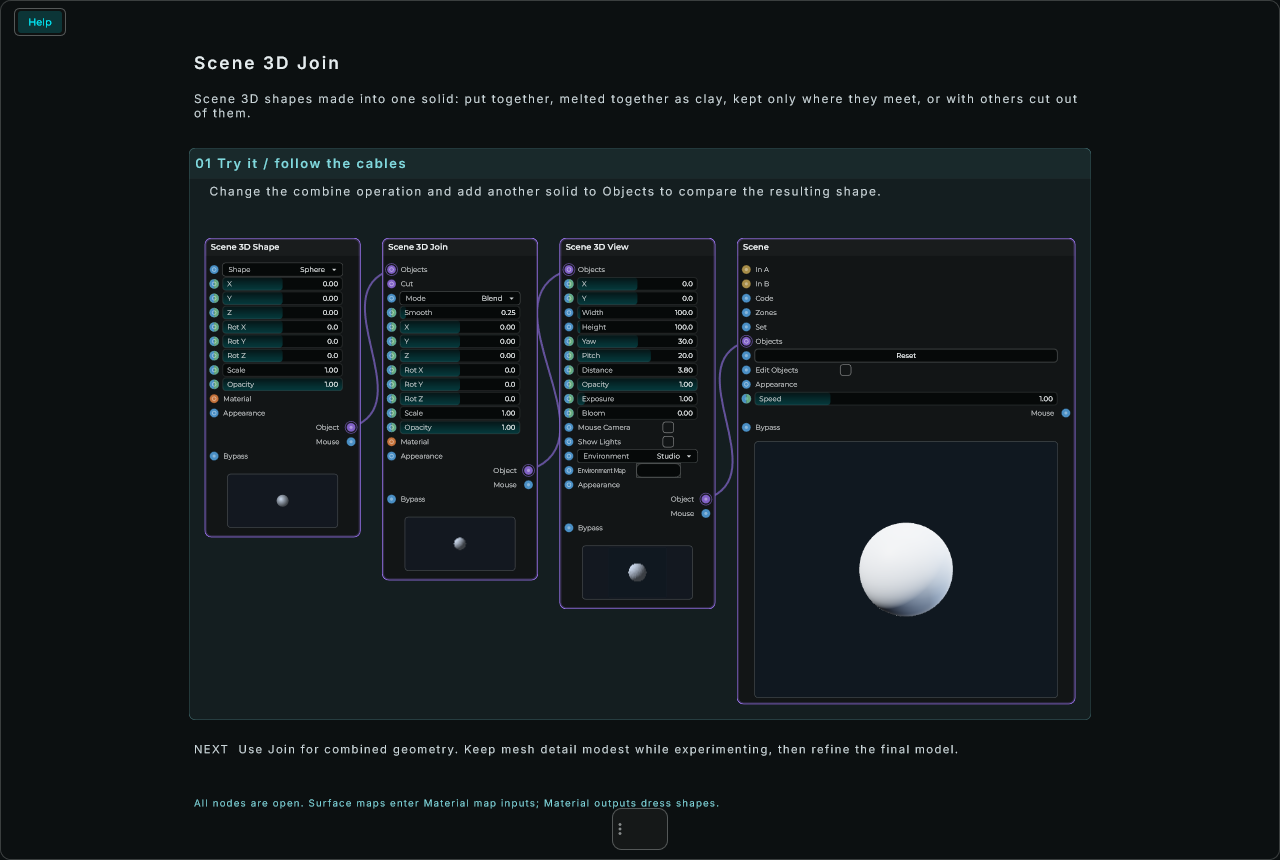The image size is (1280, 860).
Task: Click the Bypass port on Scene 3D View
Action: [x=569, y=528]
